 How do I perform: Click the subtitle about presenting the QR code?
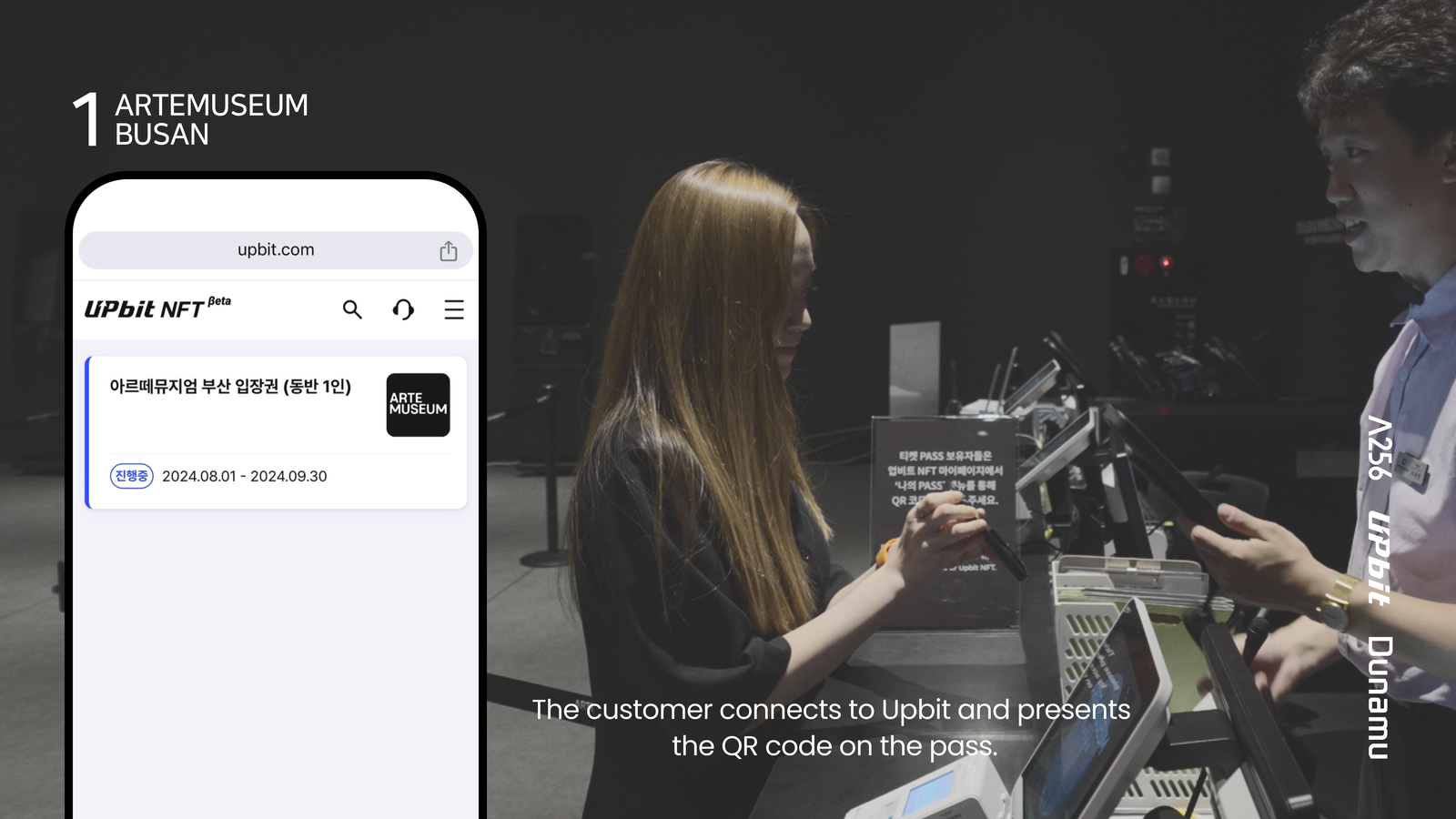(832, 727)
